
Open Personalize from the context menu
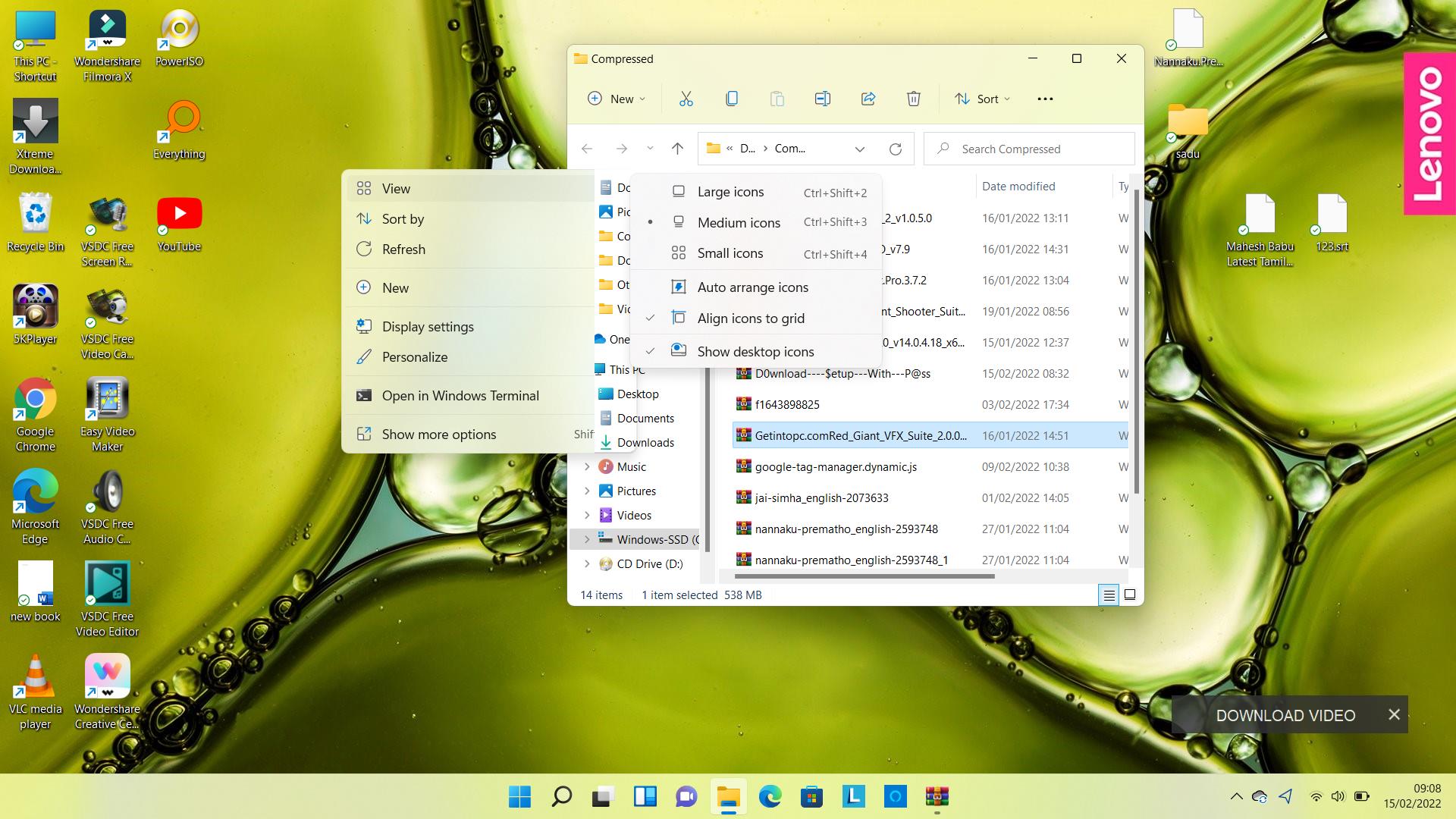click(x=414, y=357)
